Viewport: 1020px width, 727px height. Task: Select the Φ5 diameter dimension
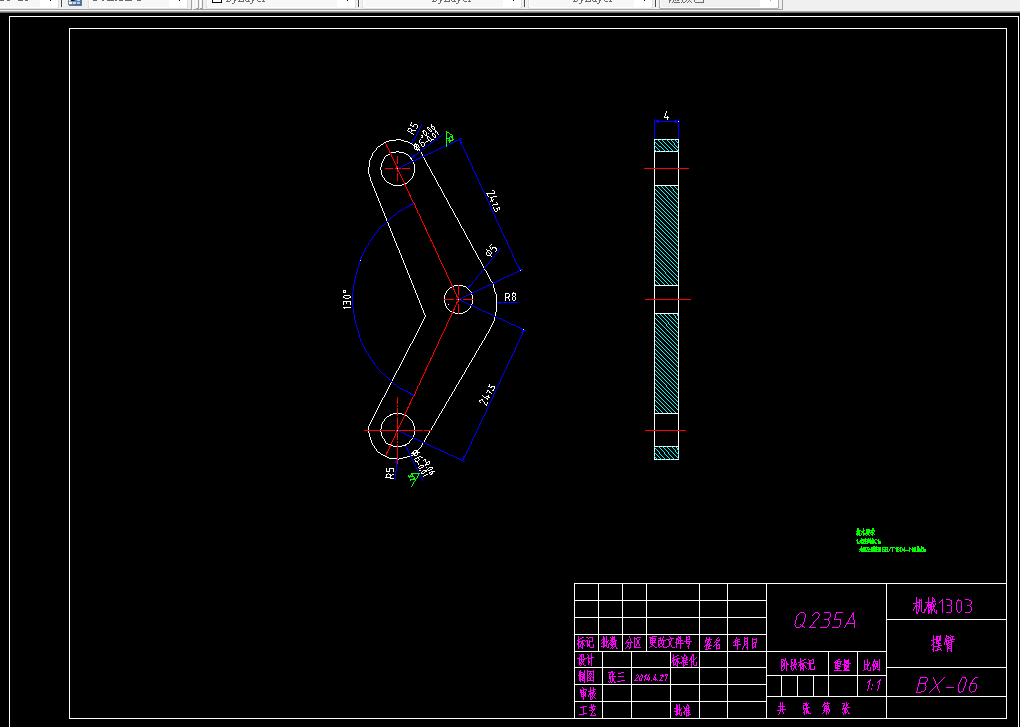(492, 250)
